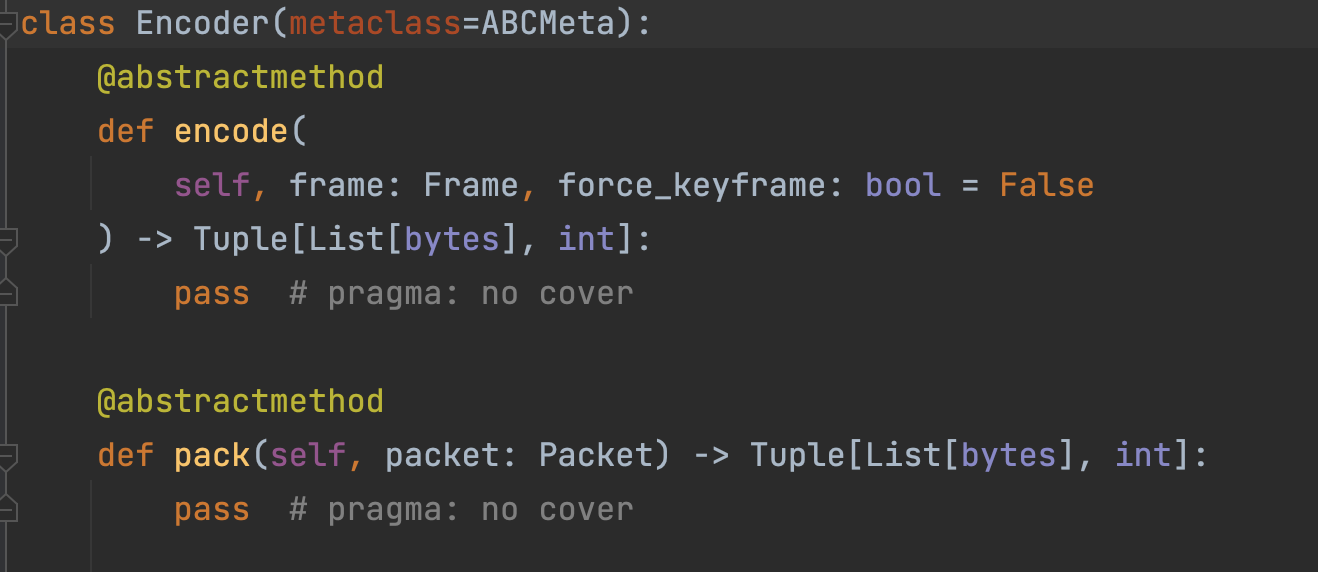The height and width of the screenshot is (572, 1318).
Task: Click the ABCMeta identifier
Action: click(x=548, y=24)
